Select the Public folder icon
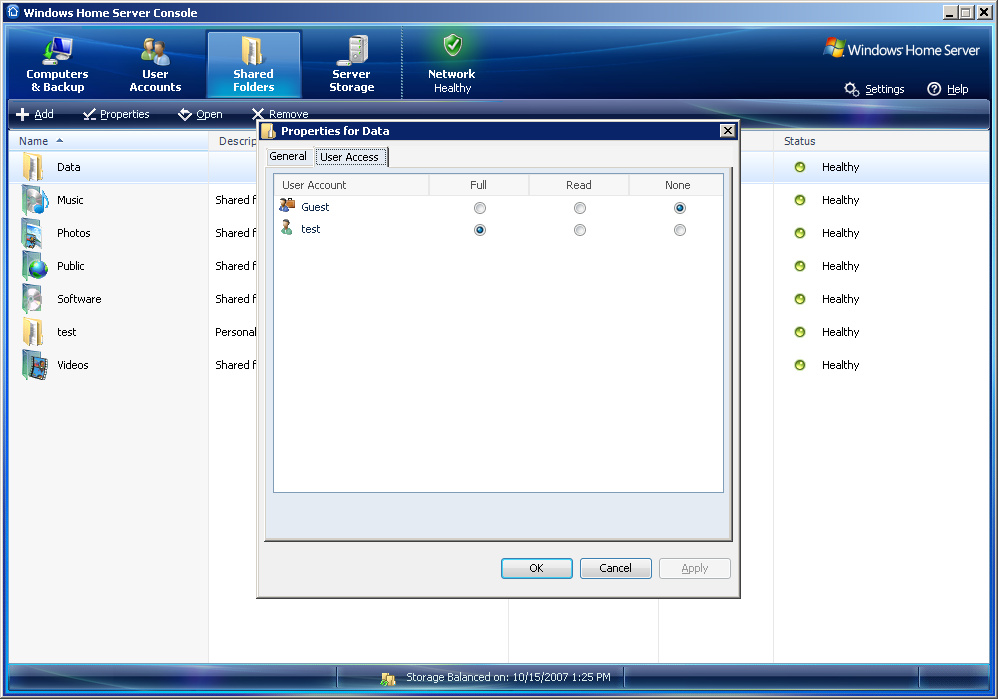Screen dimensions: 998x699 (x=34, y=266)
